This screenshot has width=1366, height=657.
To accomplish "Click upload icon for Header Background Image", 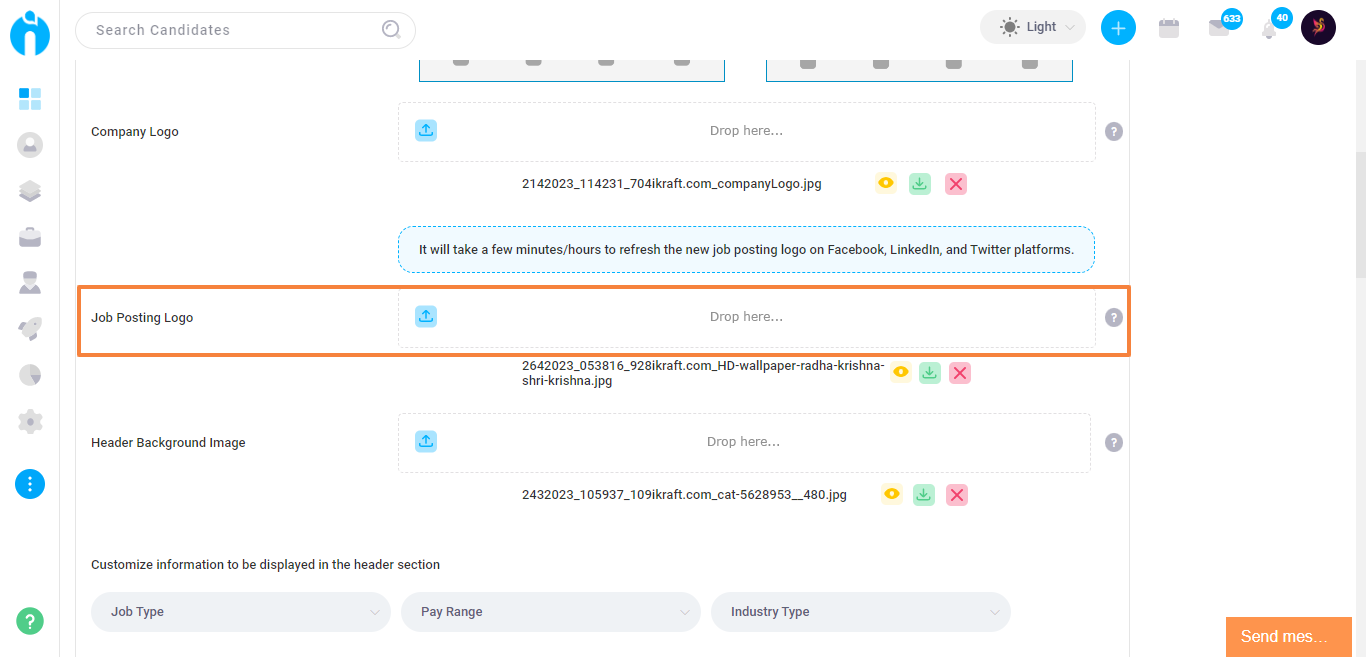I will coord(426,441).
